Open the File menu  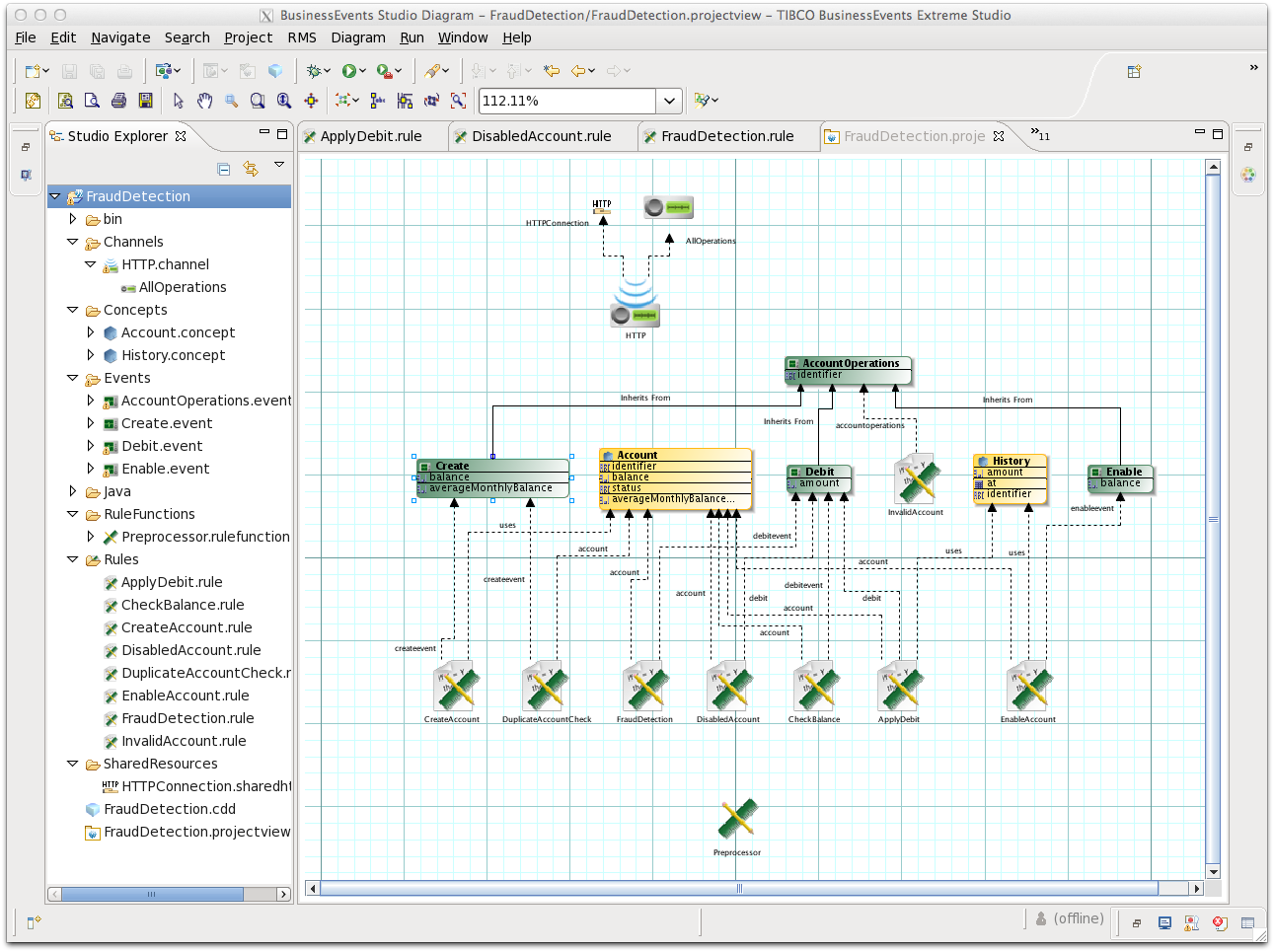pos(26,37)
